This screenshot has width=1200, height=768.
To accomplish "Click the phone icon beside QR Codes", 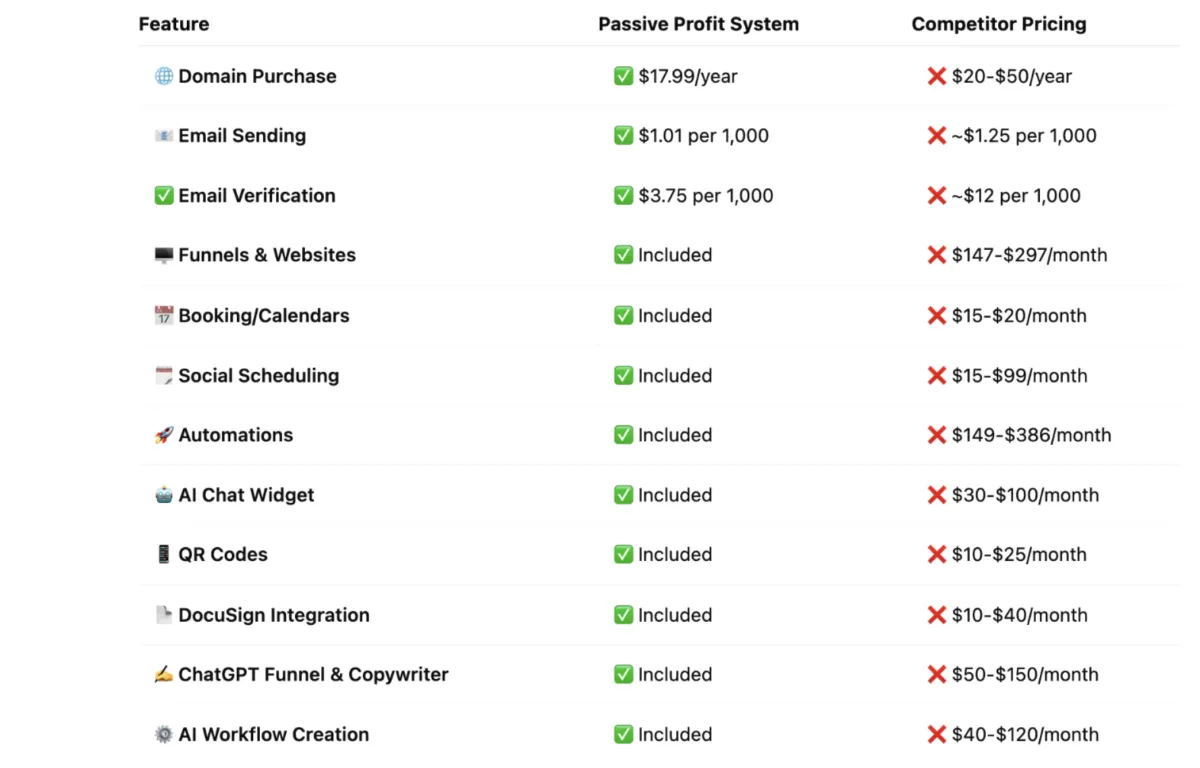I will [x=164, y=555].
